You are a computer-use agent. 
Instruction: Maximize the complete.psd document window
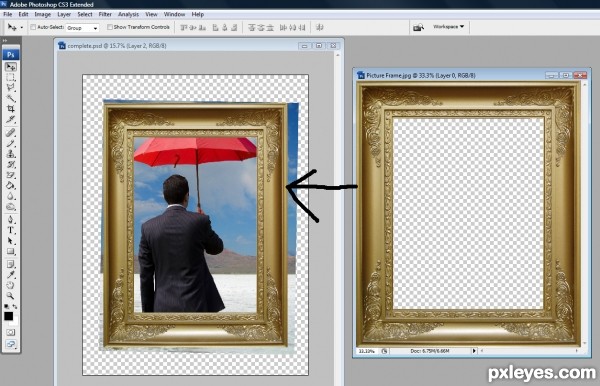(318, 46)
